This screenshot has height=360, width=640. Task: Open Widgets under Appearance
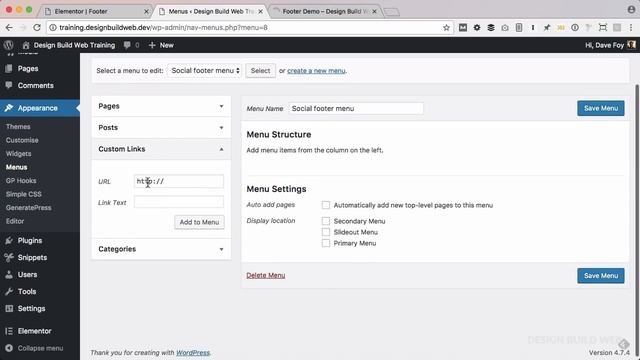(x=18, y=153)
